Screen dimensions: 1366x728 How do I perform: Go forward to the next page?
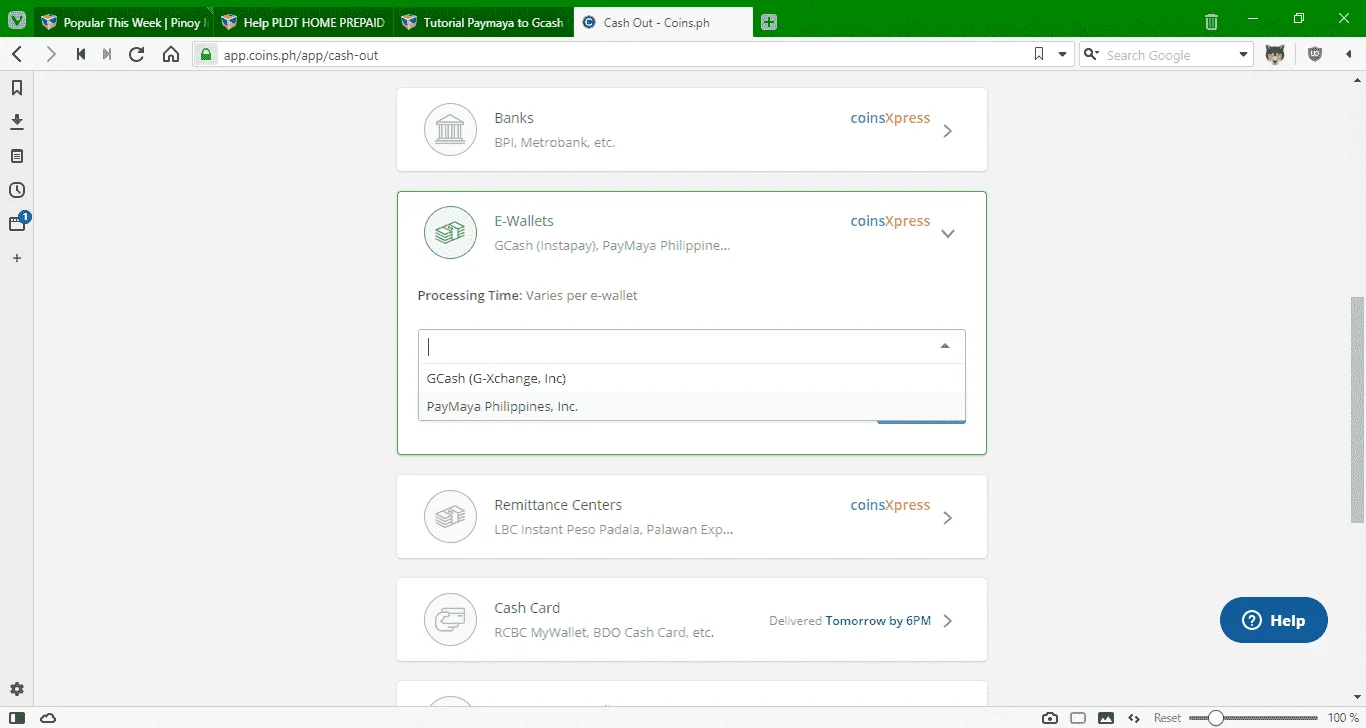[x=51, y=54]
